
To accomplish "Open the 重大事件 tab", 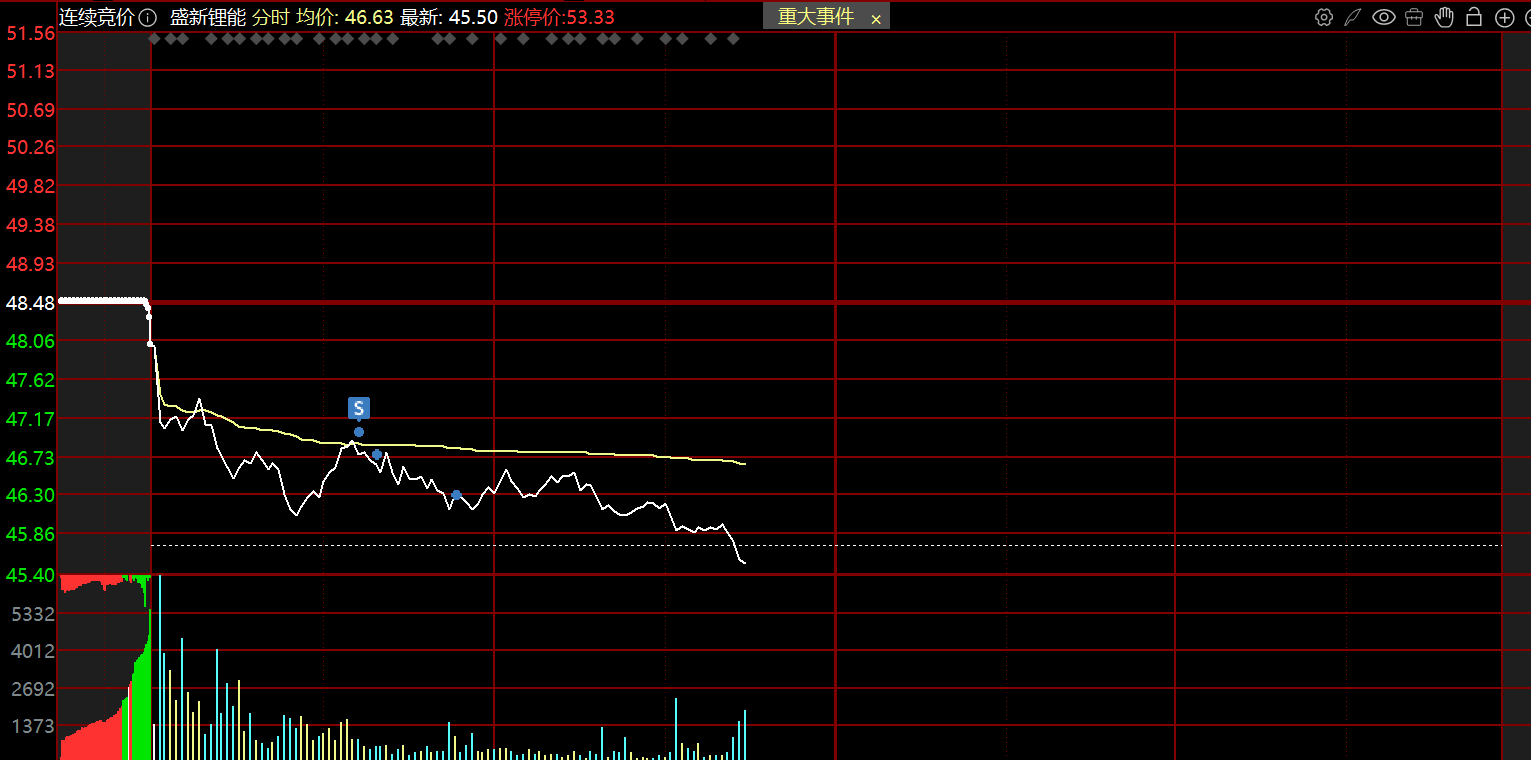I will coord(815,17).
